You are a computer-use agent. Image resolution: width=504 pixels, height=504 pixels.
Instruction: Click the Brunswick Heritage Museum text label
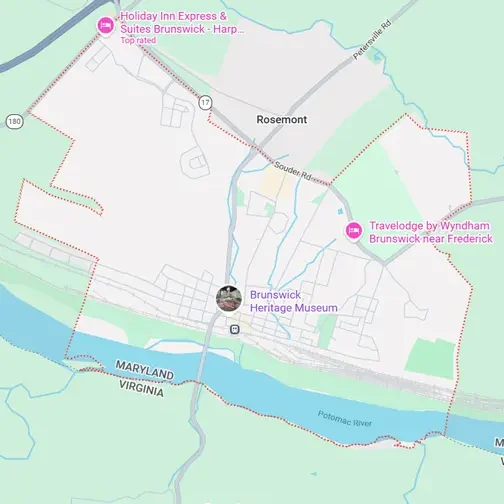pos(294,301)
